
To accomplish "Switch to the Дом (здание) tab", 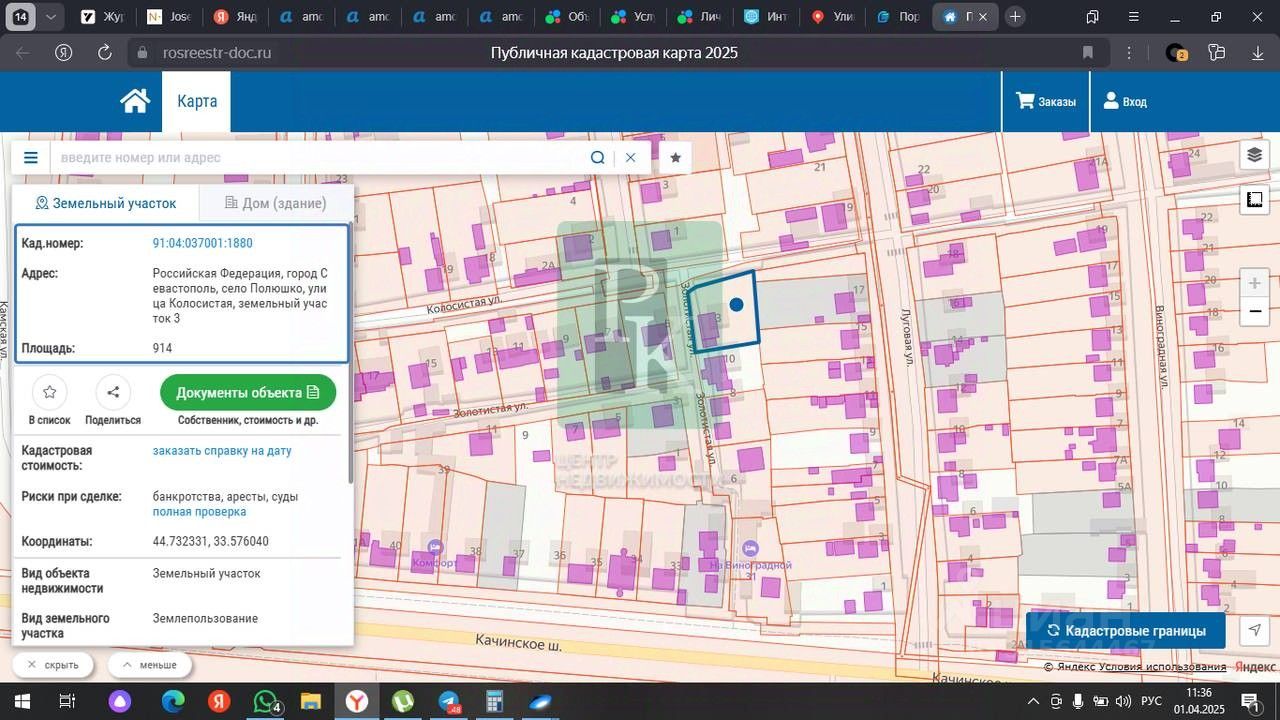I will (x=275, y=203).
